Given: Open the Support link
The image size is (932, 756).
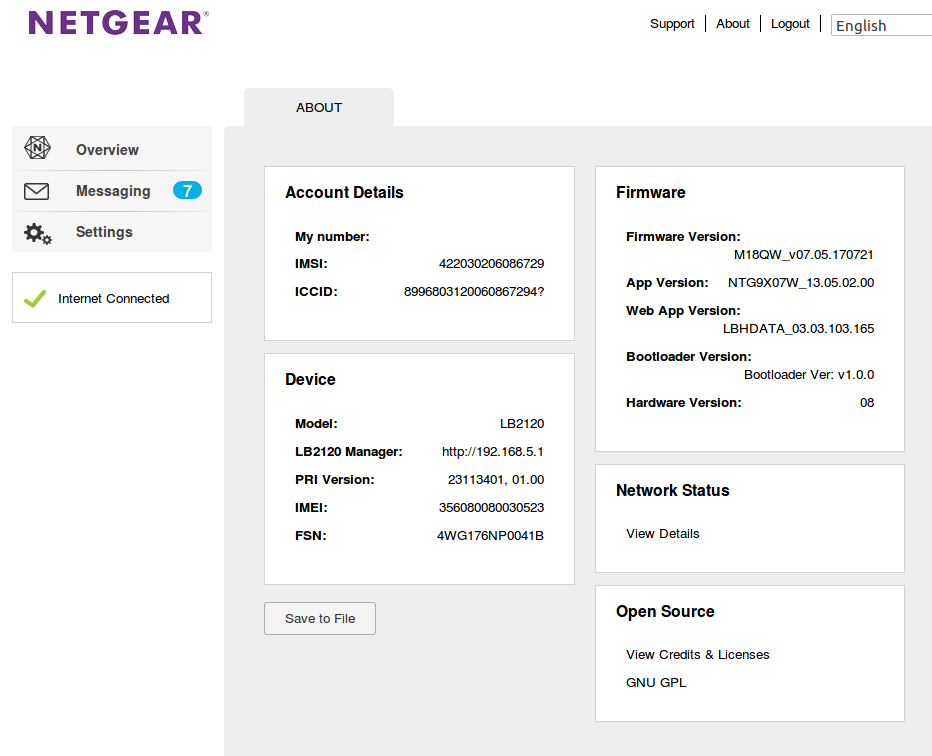Looking at the screenshot, I should click(x=672, y=24).
